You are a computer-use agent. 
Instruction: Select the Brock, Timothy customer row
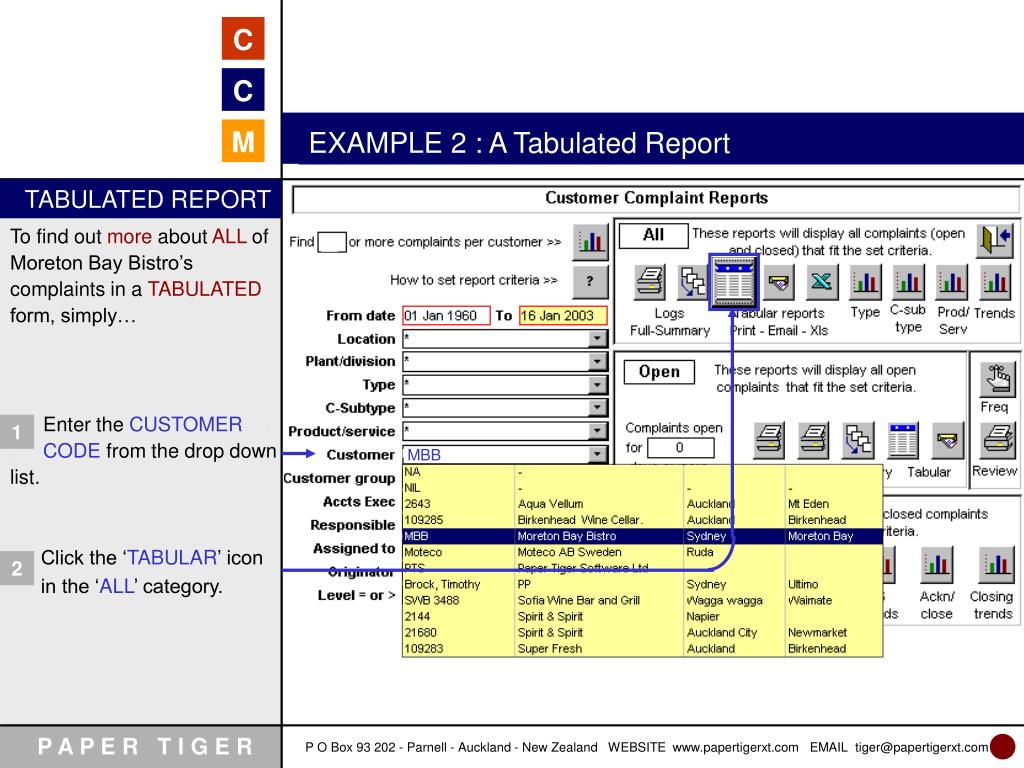643,584
